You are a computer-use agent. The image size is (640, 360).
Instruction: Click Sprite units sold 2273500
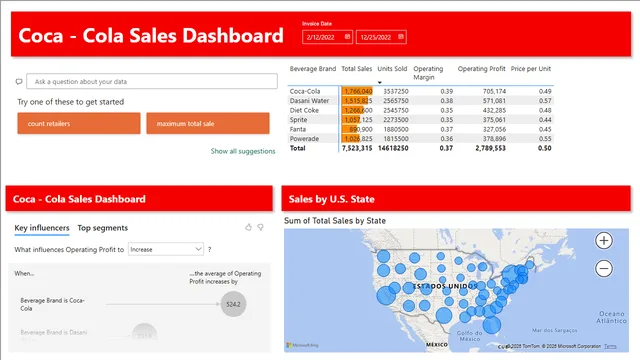(395, 120)
